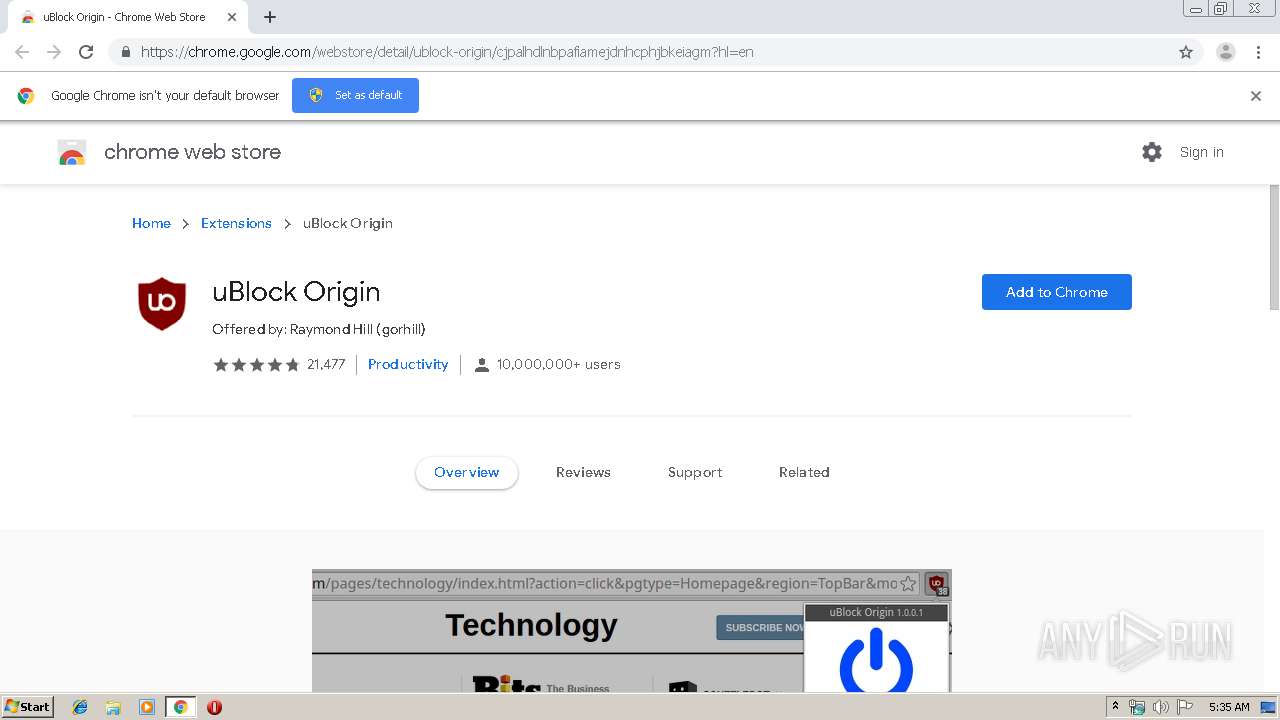Click the network tray icon

[1137, 707]
